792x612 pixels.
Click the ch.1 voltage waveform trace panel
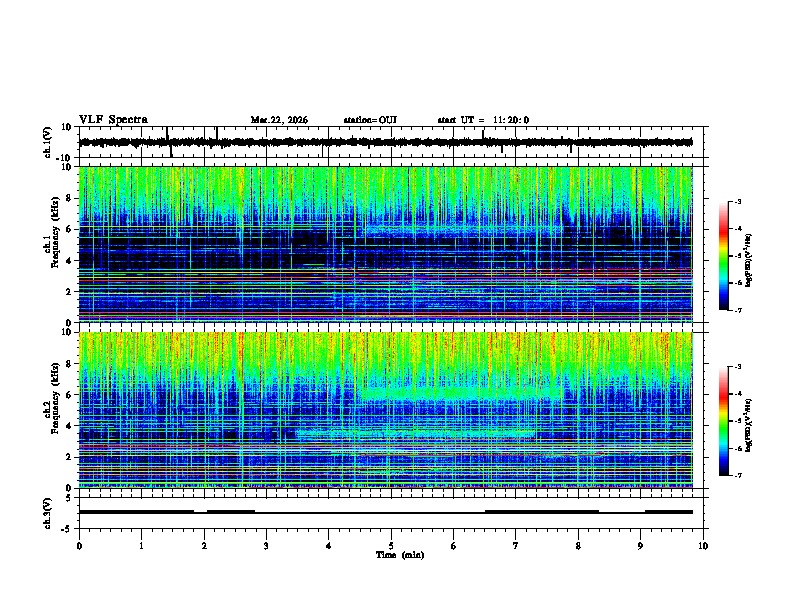(391, 142)
